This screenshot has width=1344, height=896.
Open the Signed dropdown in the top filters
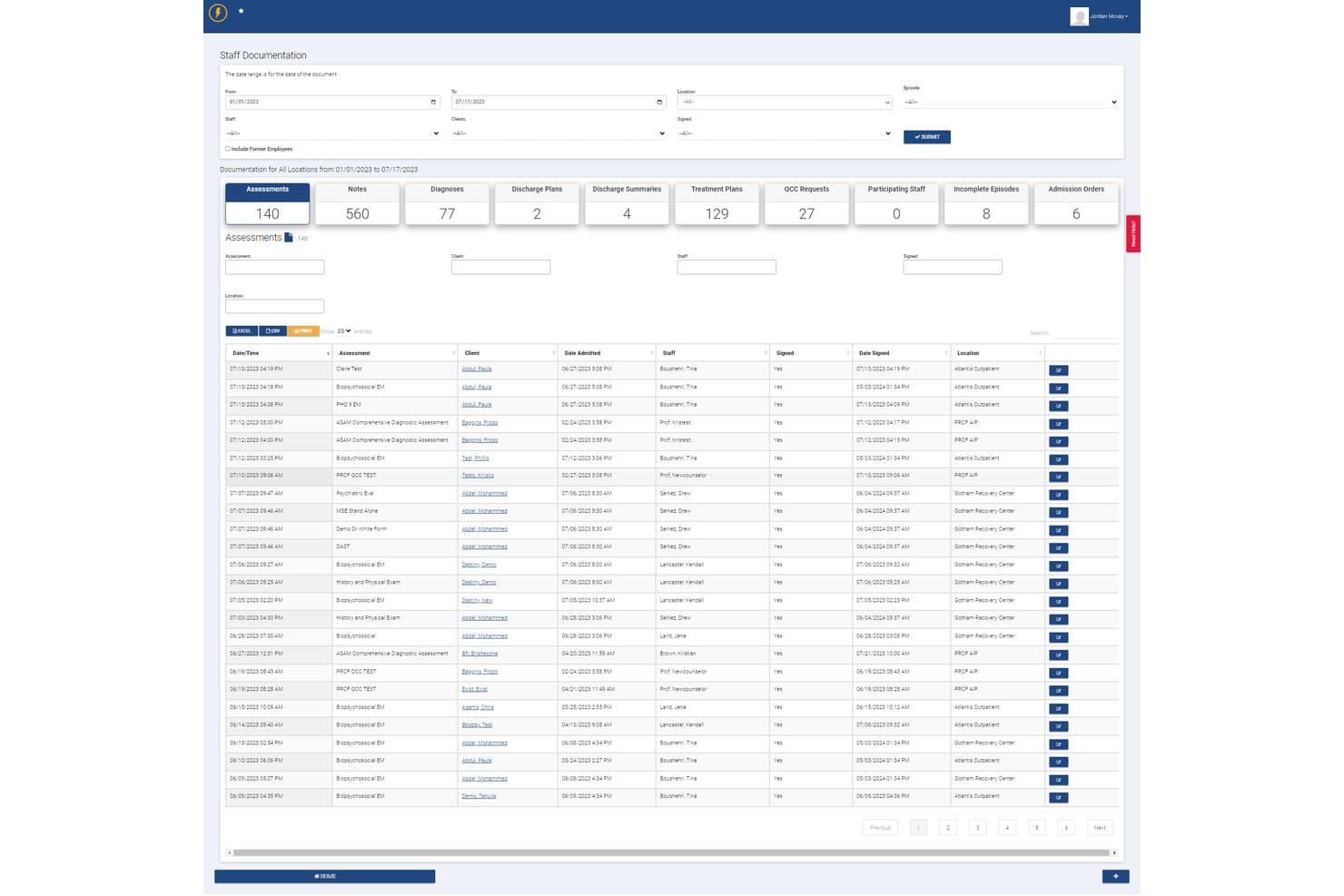tap(785, 133)
